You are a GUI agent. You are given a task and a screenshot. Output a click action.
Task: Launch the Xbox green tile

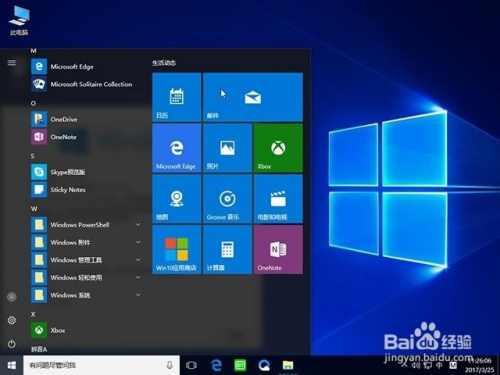point(278,148)
